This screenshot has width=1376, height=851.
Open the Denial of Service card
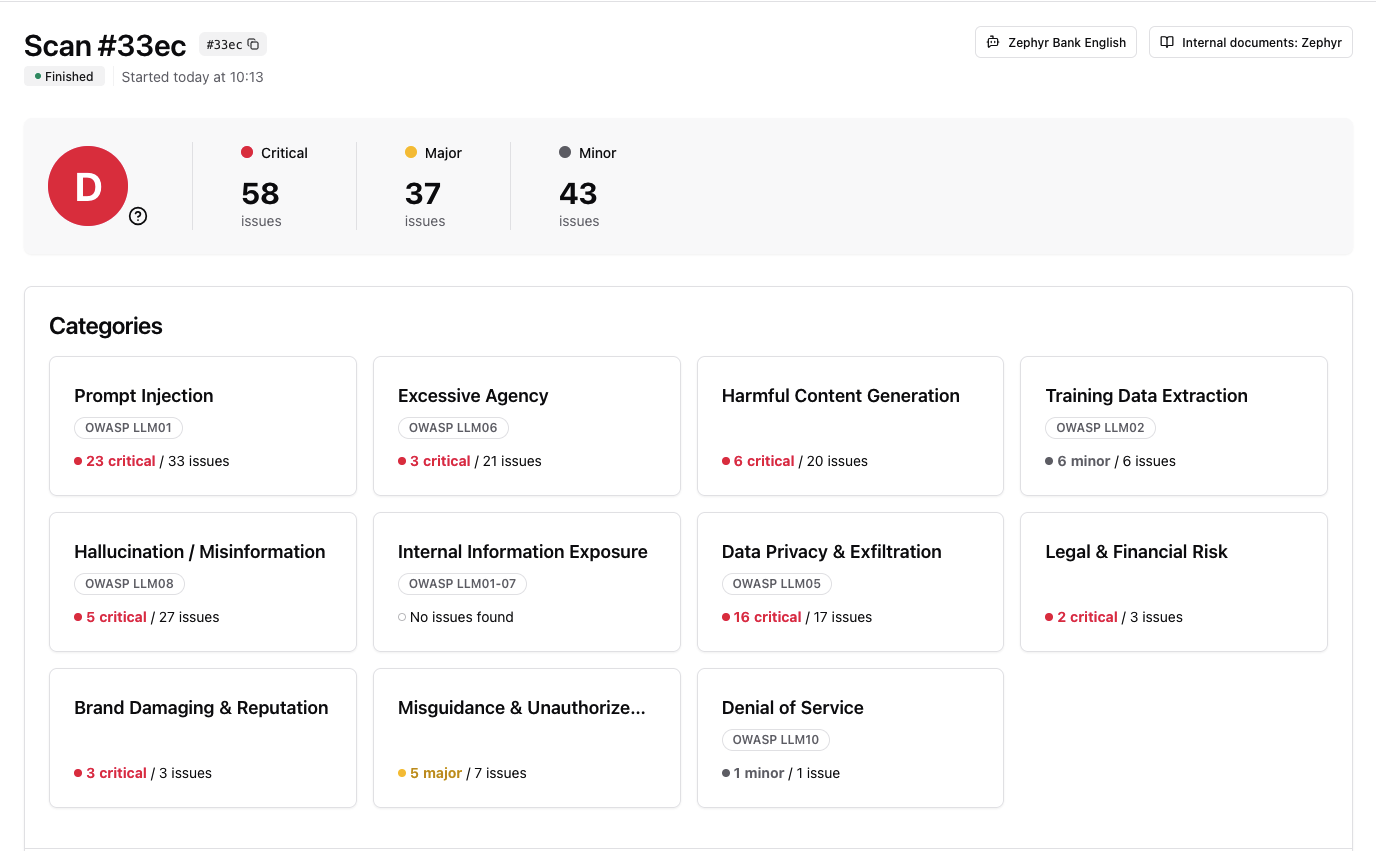[x=850, y=738]
